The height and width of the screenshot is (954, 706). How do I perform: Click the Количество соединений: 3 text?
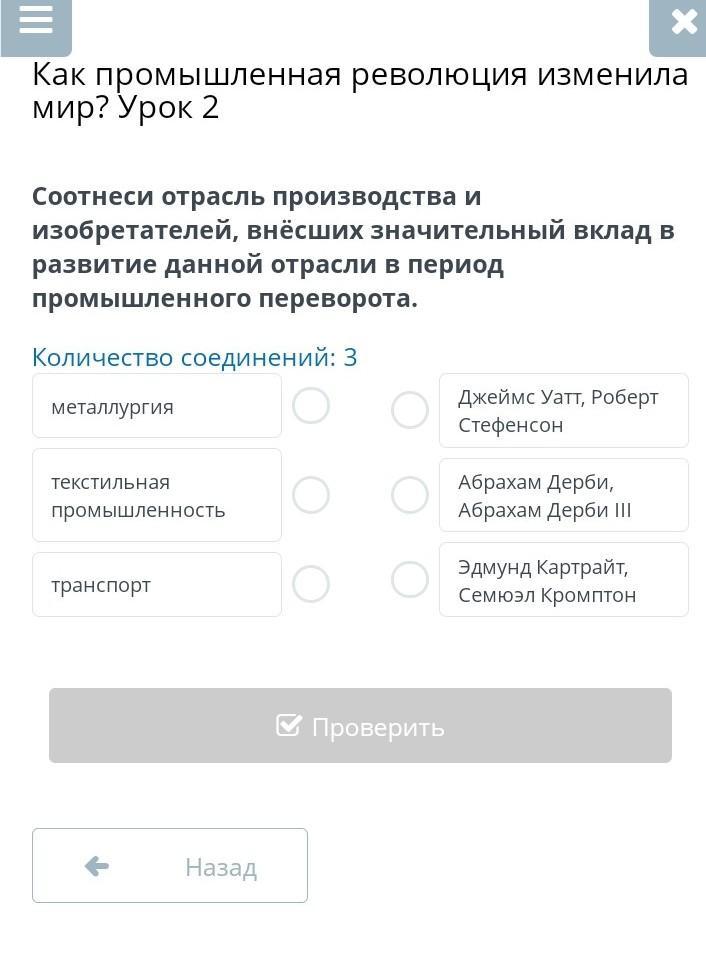coord(194,357)
